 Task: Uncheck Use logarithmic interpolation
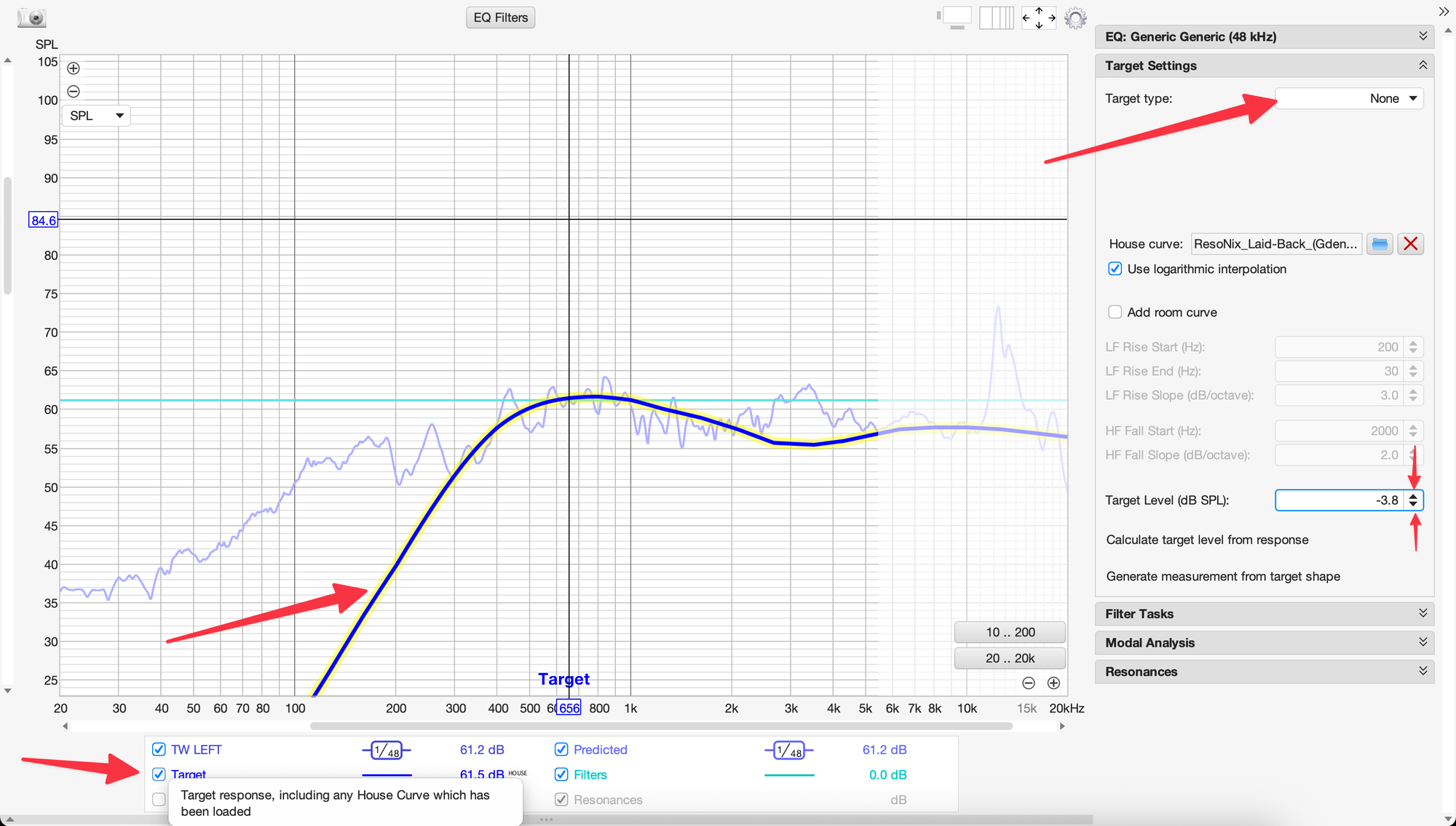pyautogui.click(x=1115, y=269)
